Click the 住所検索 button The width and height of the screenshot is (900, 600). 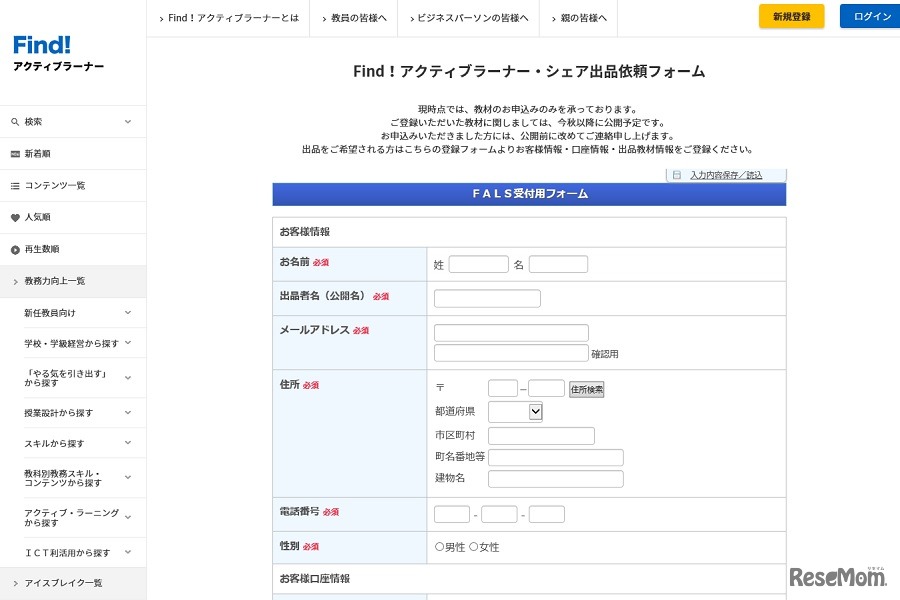[586, 389]
